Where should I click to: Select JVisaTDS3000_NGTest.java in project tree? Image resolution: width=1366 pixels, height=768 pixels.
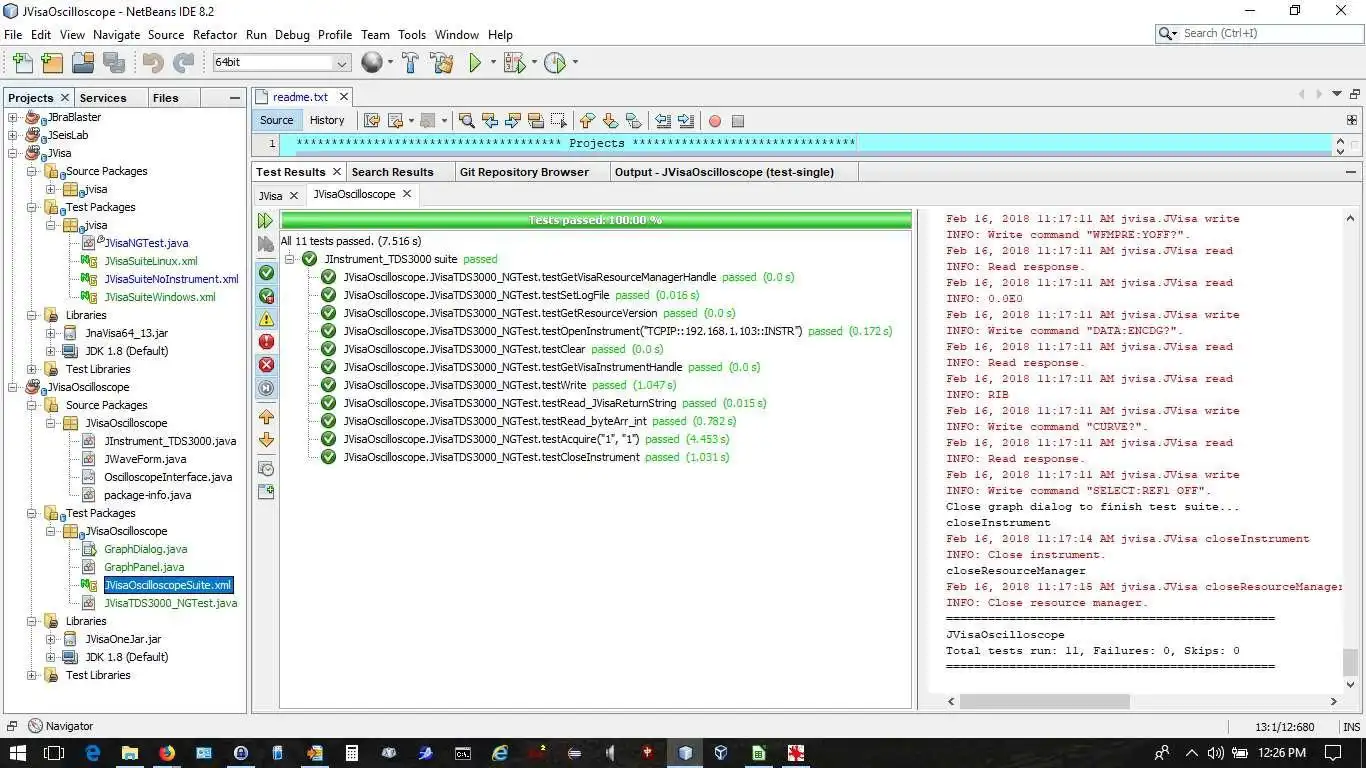pyautogui.click(x=171, y=603)
